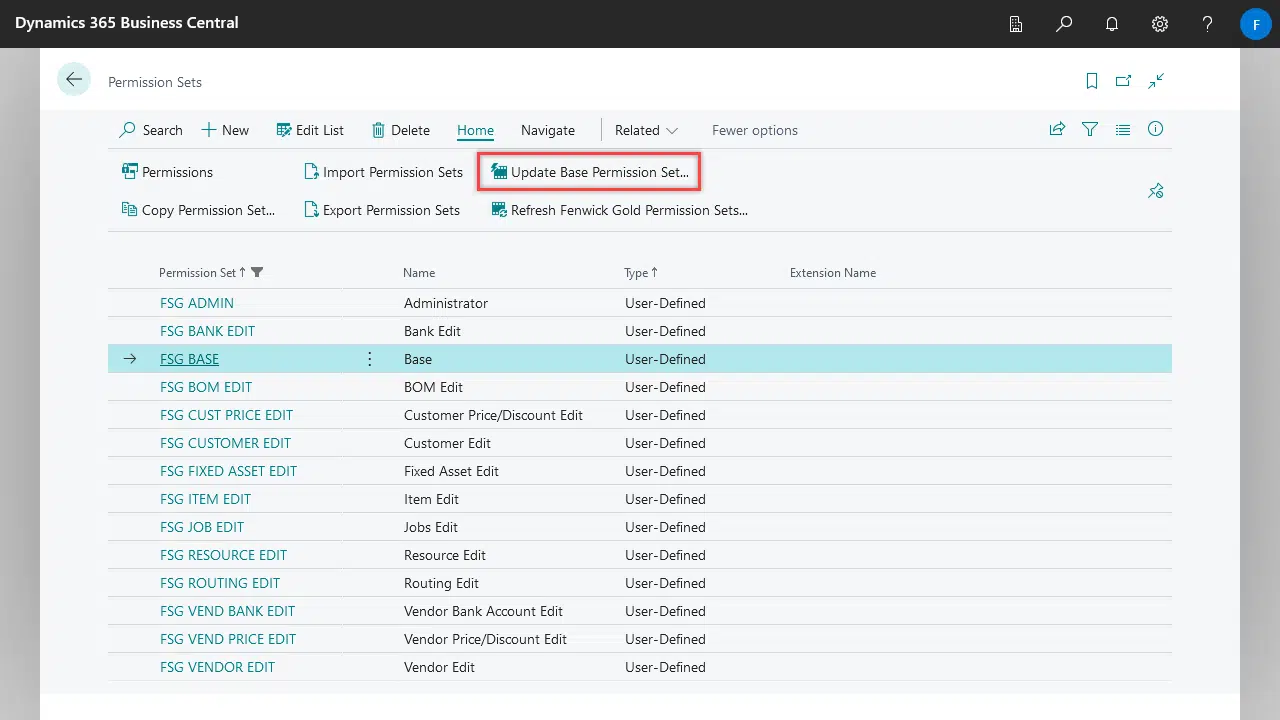
Task: Clear the filter on Permission Set column
Action: pyautogui.click(x=257, y=272)
